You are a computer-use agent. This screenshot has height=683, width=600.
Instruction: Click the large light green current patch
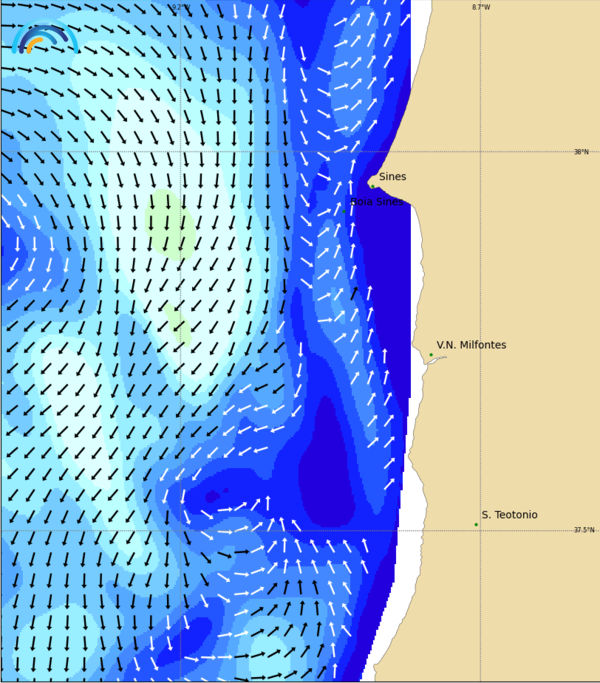pyautogui.click(x=170, y=225)
